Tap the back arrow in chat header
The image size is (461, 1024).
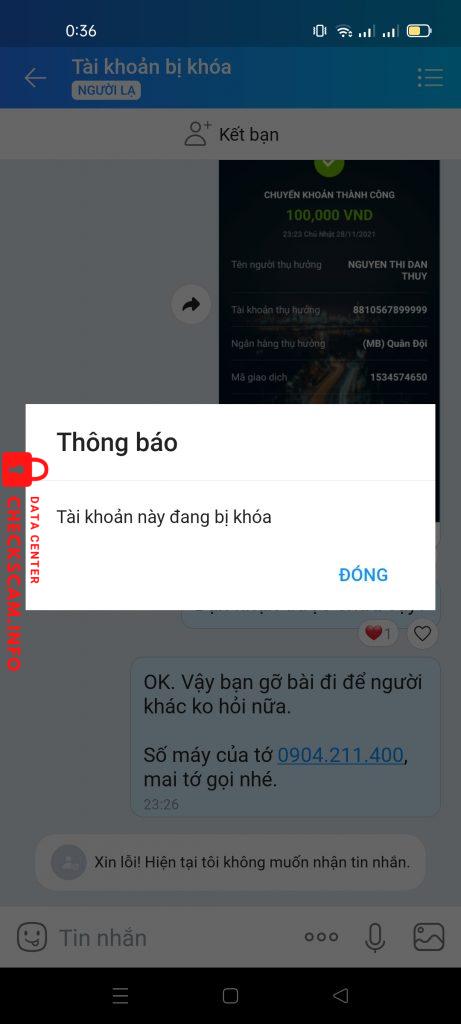(x=35, y=78)
